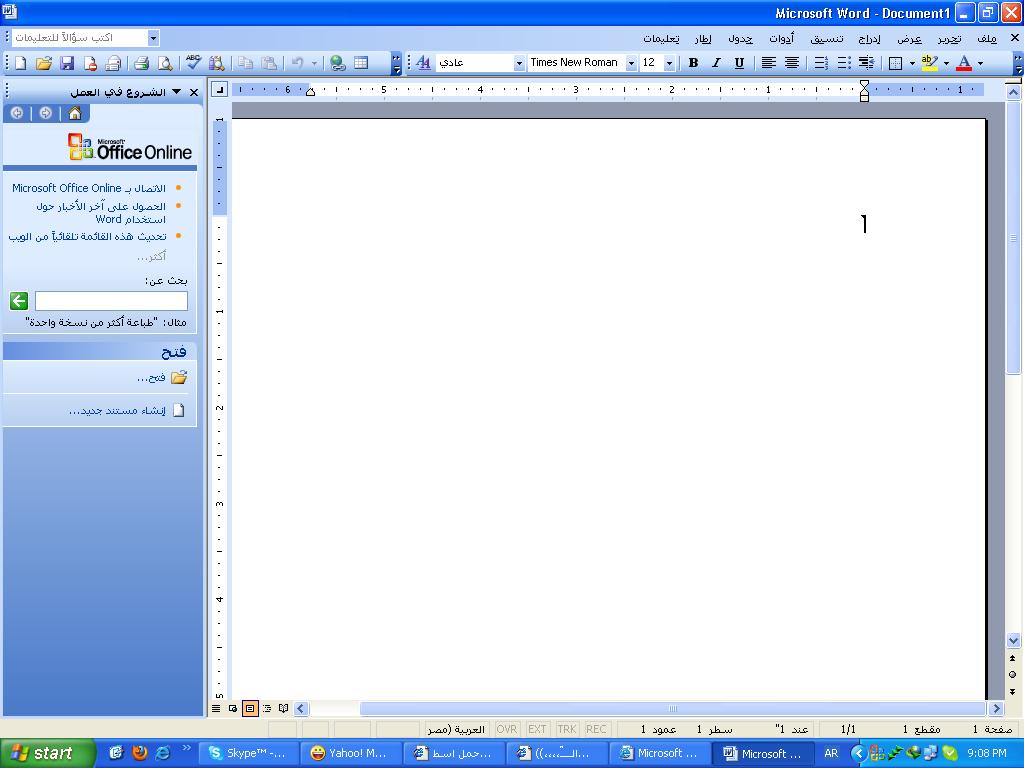The width and height of the screenshot is (1024, 768).
Task: Click the Copy toolbar icon
Action: coord(245,63)
